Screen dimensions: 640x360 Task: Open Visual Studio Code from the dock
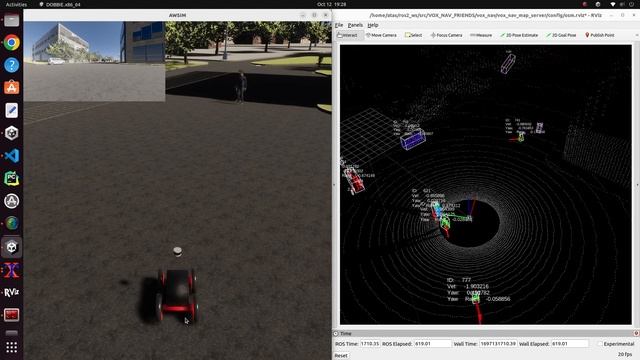11,156
